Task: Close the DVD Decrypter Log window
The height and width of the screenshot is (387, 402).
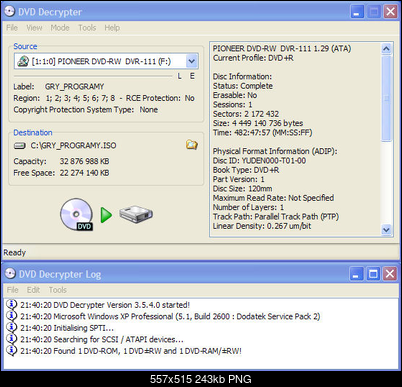Action: (390, 274)
